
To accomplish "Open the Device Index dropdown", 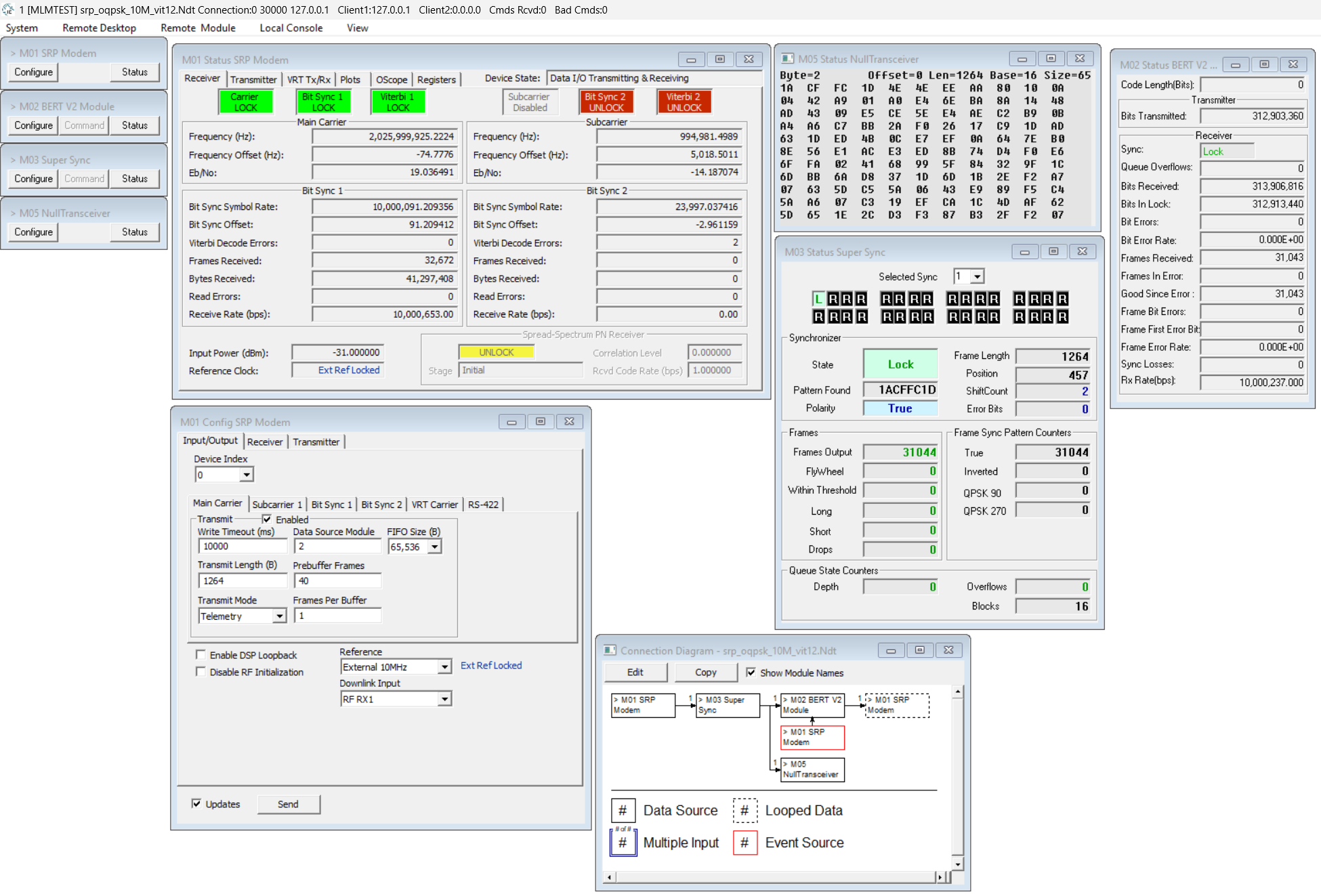I will tap(247, 475).
